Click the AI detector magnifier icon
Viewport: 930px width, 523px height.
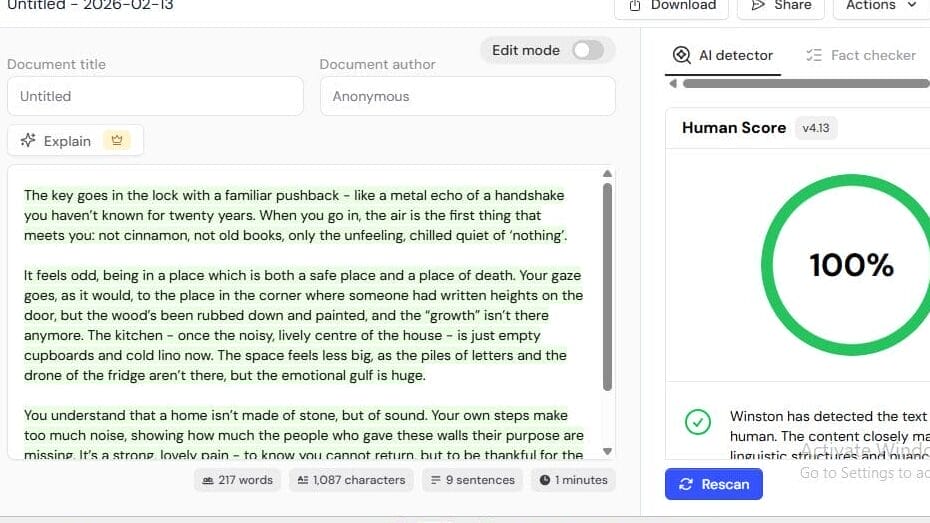682,55
